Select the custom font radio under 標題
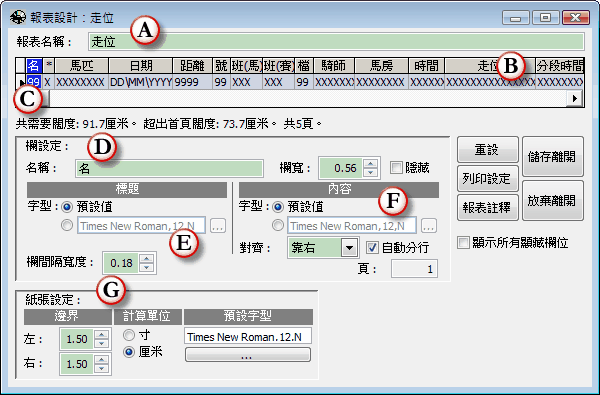Image resolution: width=600 pixels, height=395 pixels. (67, 225)
